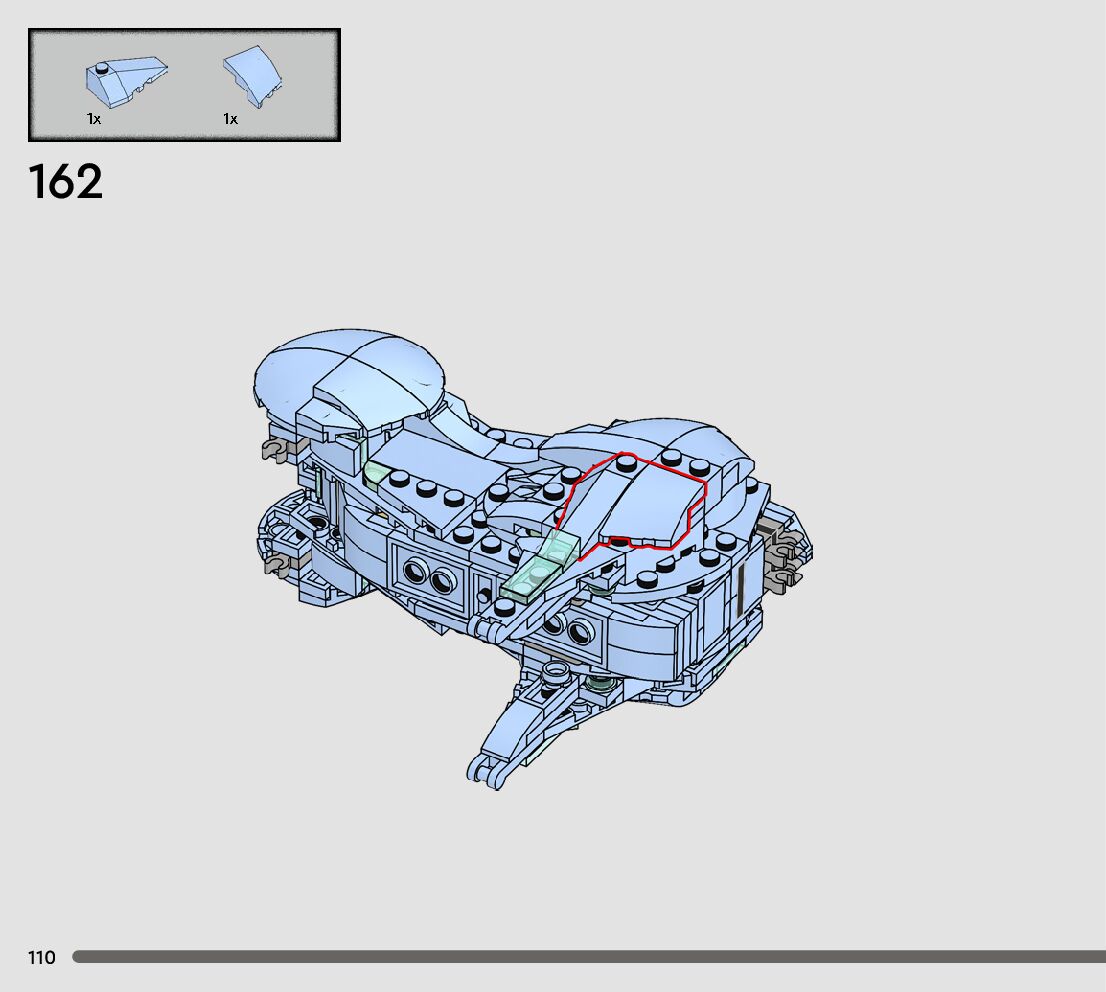Click the lower-right pair of round holes
This screenshot has height=992, width=1106.
pyautogui.click(x=567, y=630)
